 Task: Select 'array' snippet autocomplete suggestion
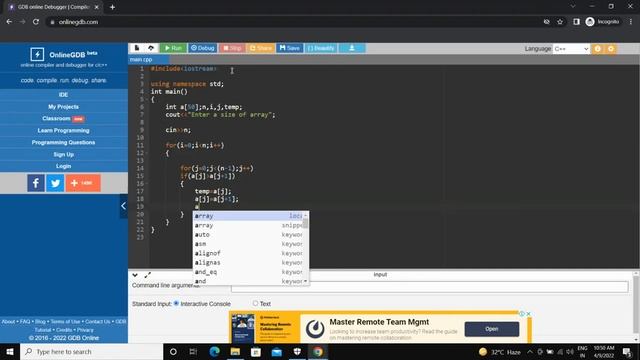click(x=248, y=225)
